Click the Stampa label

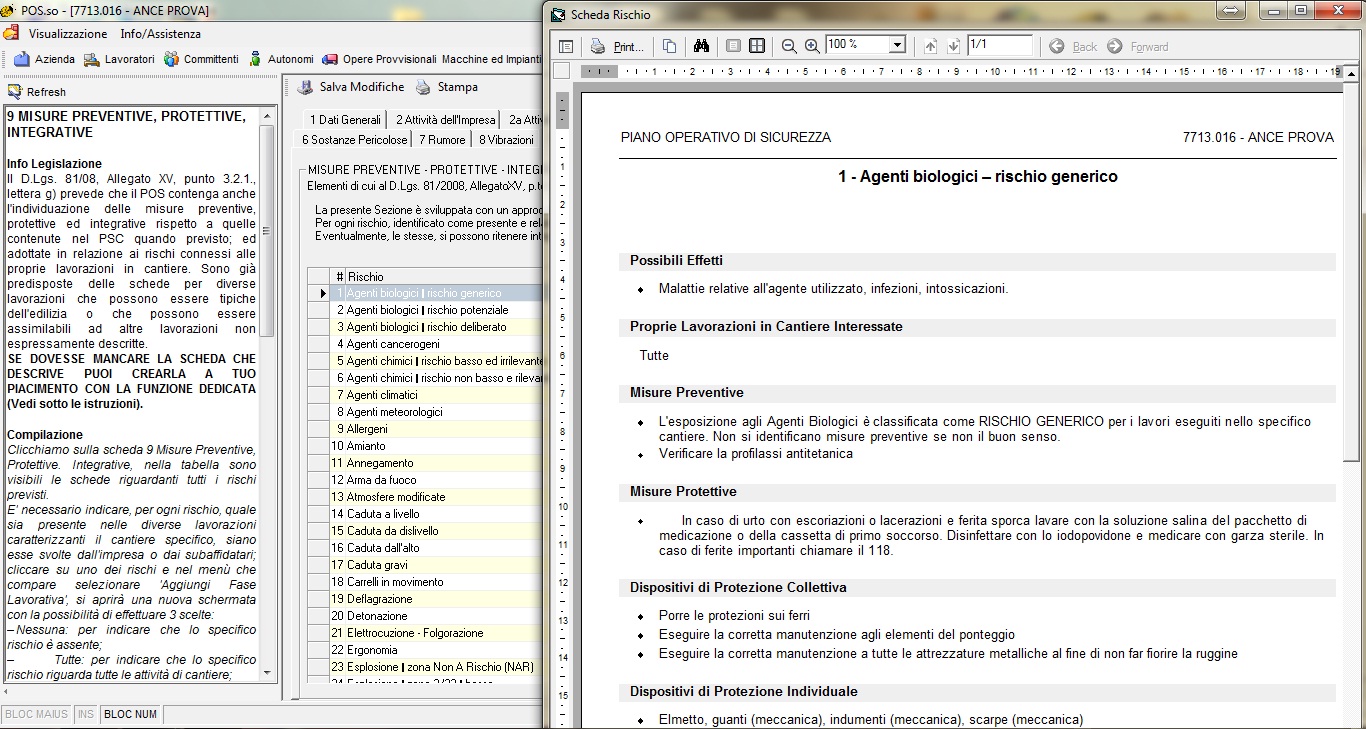pyautogui.click(x=458, y=87)
